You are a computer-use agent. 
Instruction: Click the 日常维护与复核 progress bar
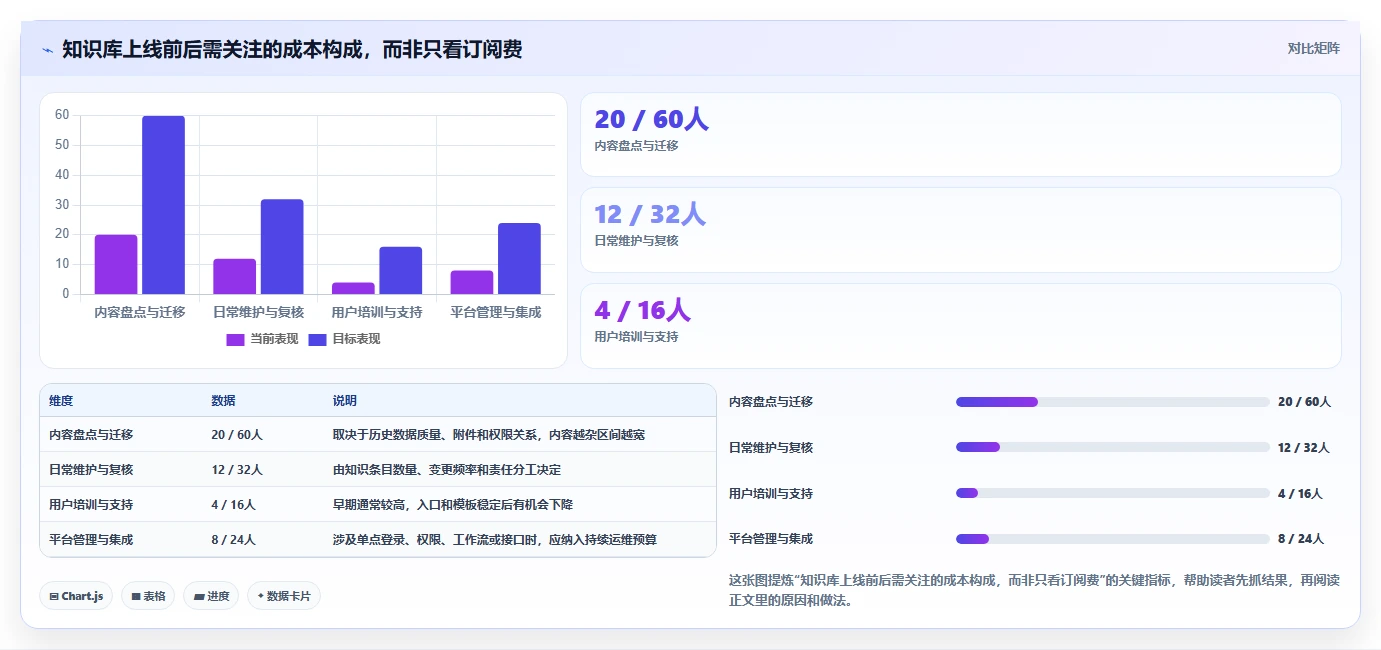tap(1112, 447)
